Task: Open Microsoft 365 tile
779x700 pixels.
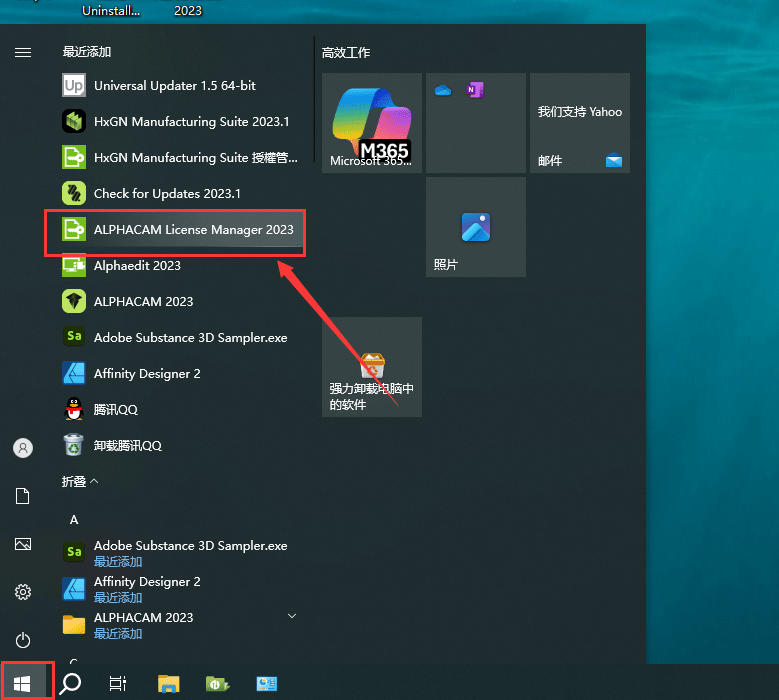Action: (372, 123)
